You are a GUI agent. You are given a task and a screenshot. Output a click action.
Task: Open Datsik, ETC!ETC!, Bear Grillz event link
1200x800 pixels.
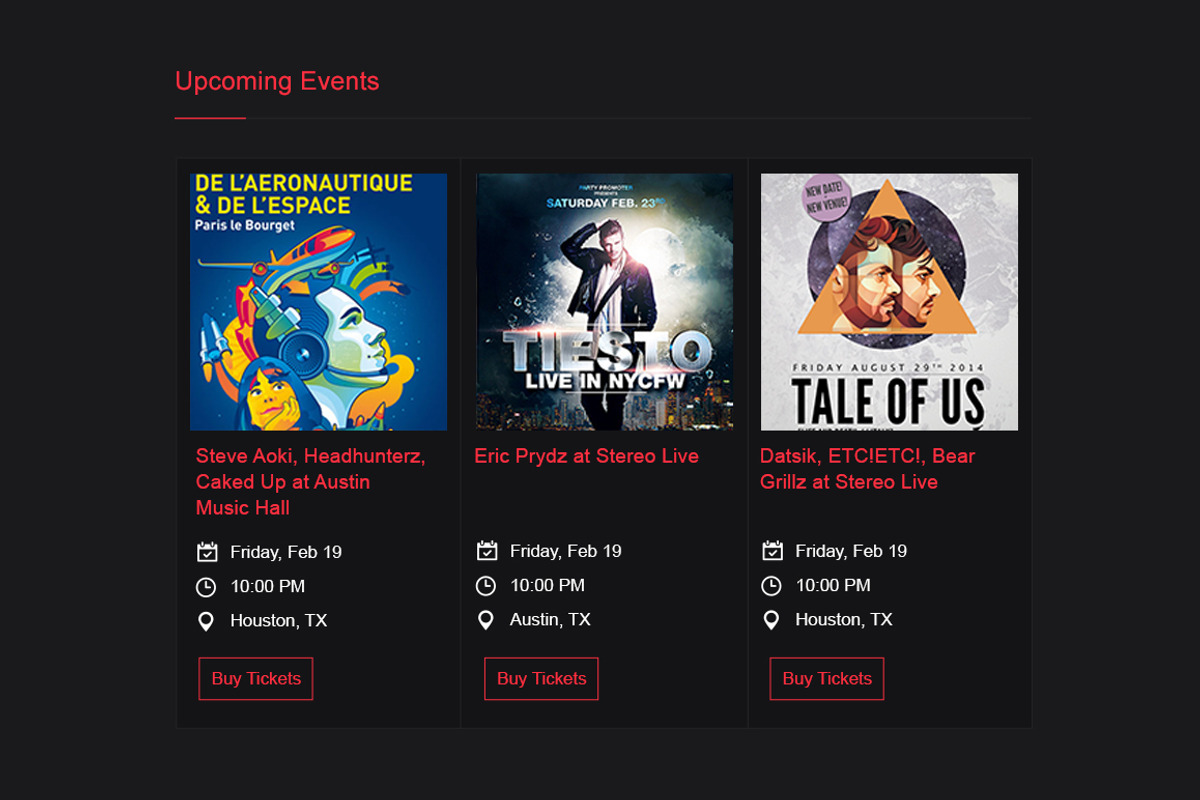(x=867, y=469)
